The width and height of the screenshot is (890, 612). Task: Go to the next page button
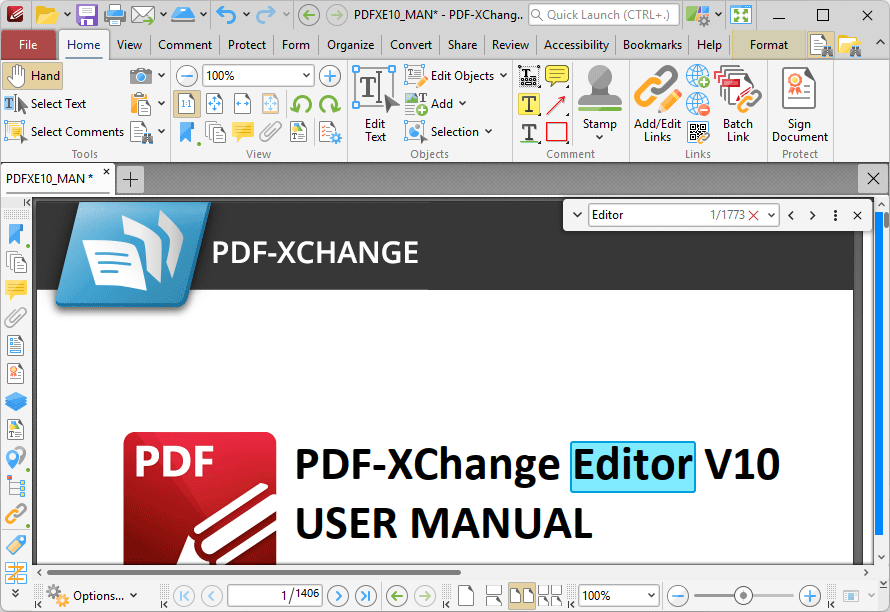(338, 596)
